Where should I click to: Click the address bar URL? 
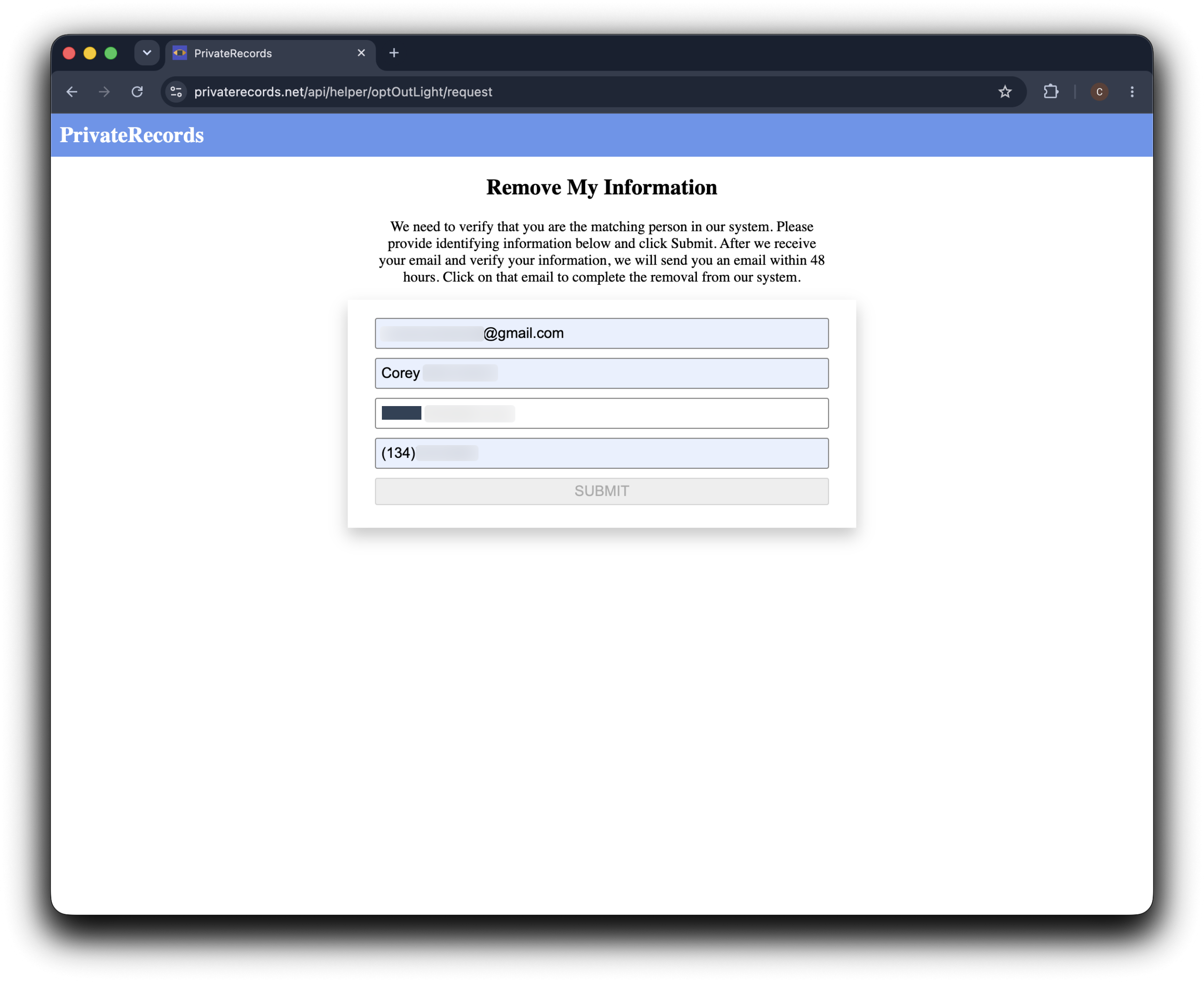[x=343, y=92]
